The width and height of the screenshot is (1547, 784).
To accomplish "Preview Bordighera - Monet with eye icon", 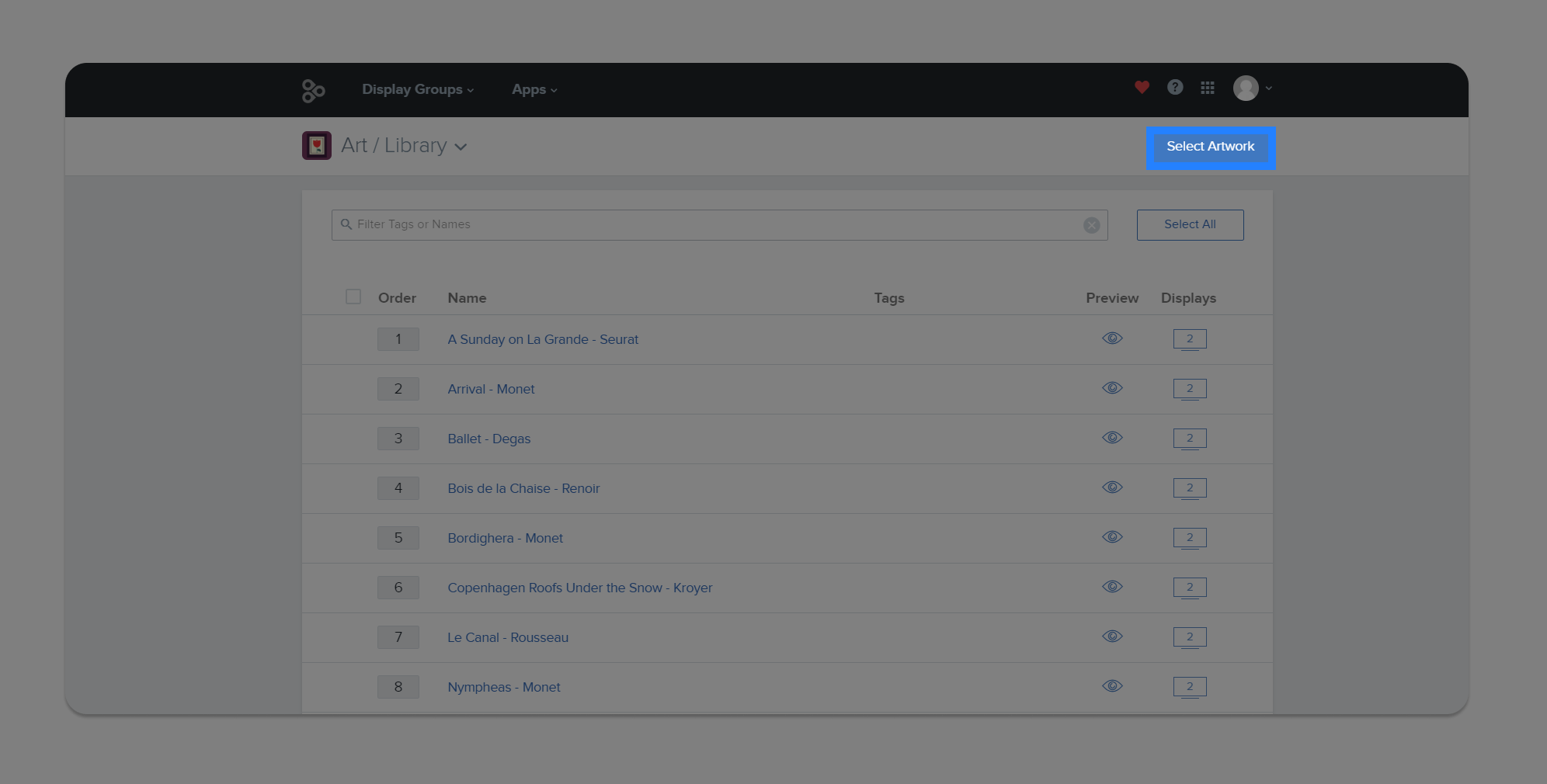I will coord(1112,537).
